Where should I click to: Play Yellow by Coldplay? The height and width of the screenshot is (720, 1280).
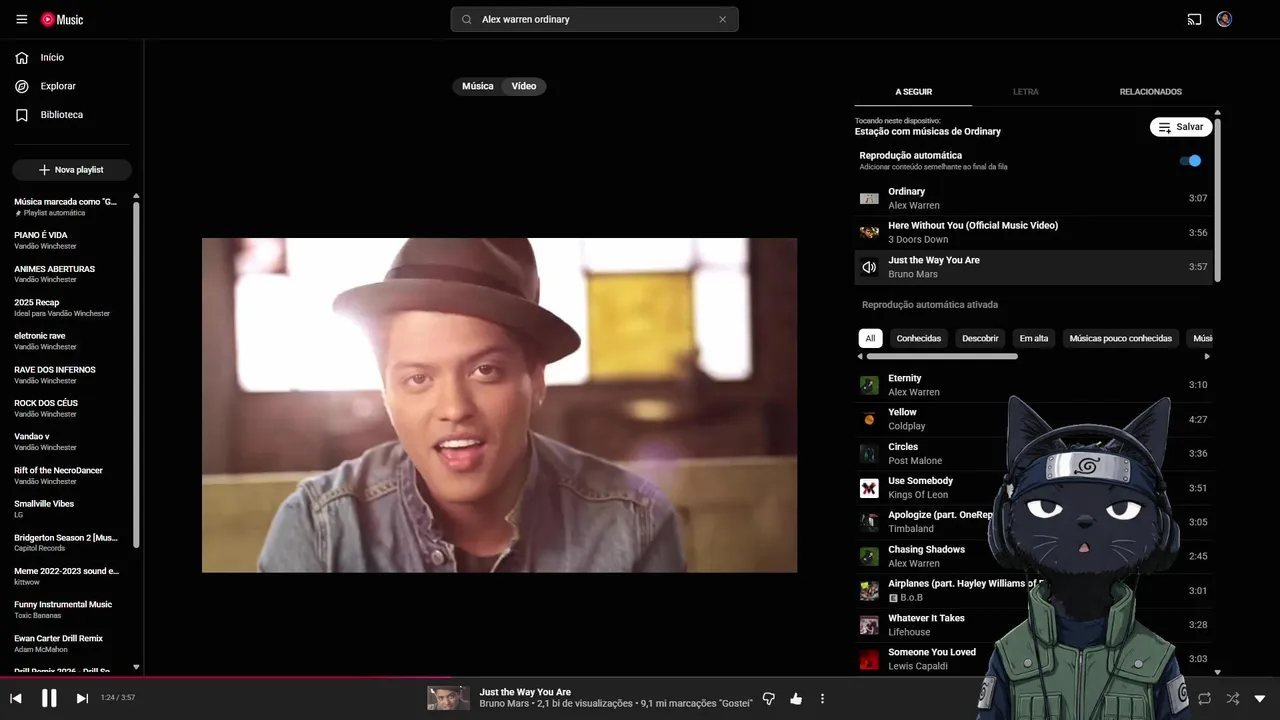click(x=1033, y=419)
